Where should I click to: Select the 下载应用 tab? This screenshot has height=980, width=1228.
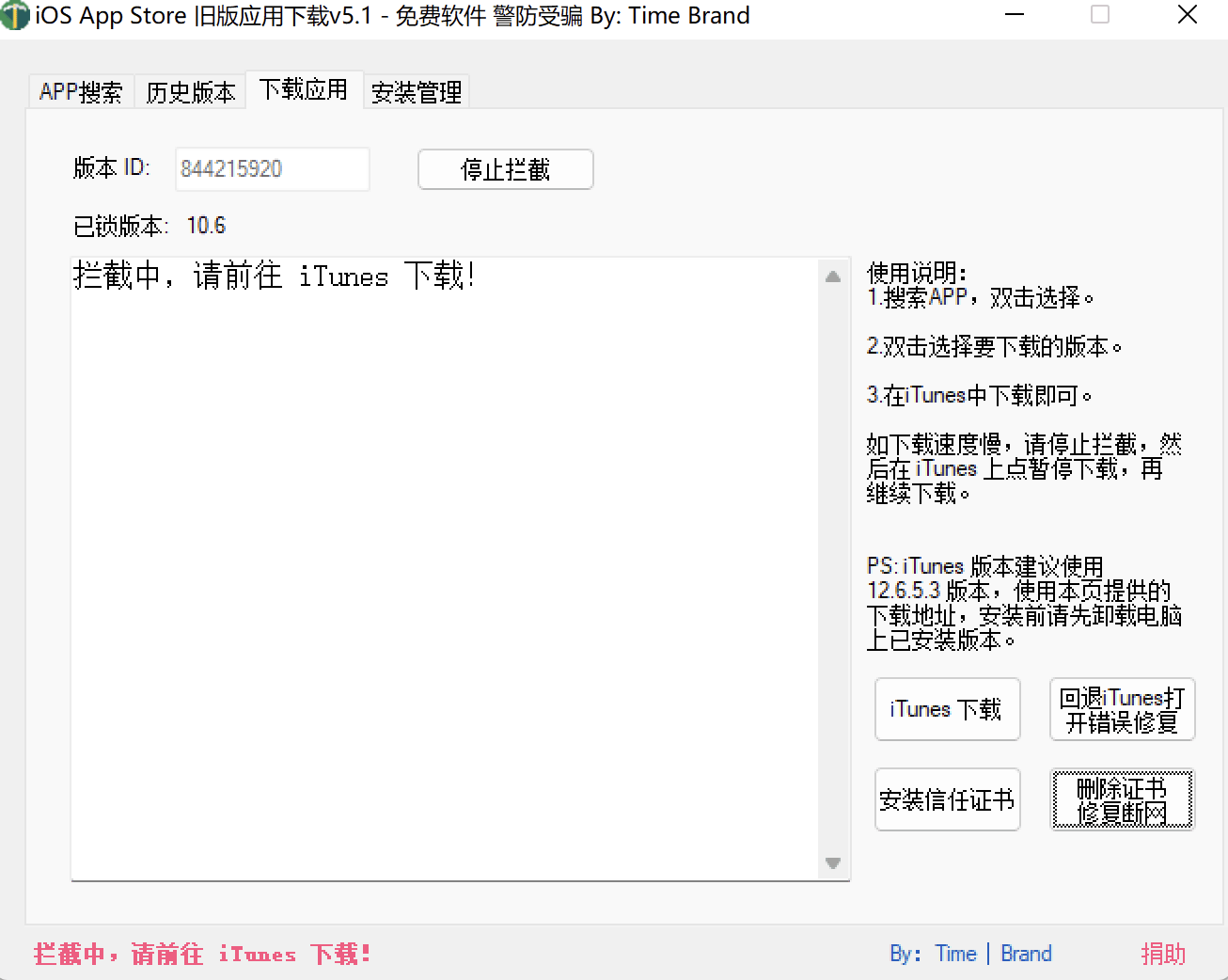point(304,89)
